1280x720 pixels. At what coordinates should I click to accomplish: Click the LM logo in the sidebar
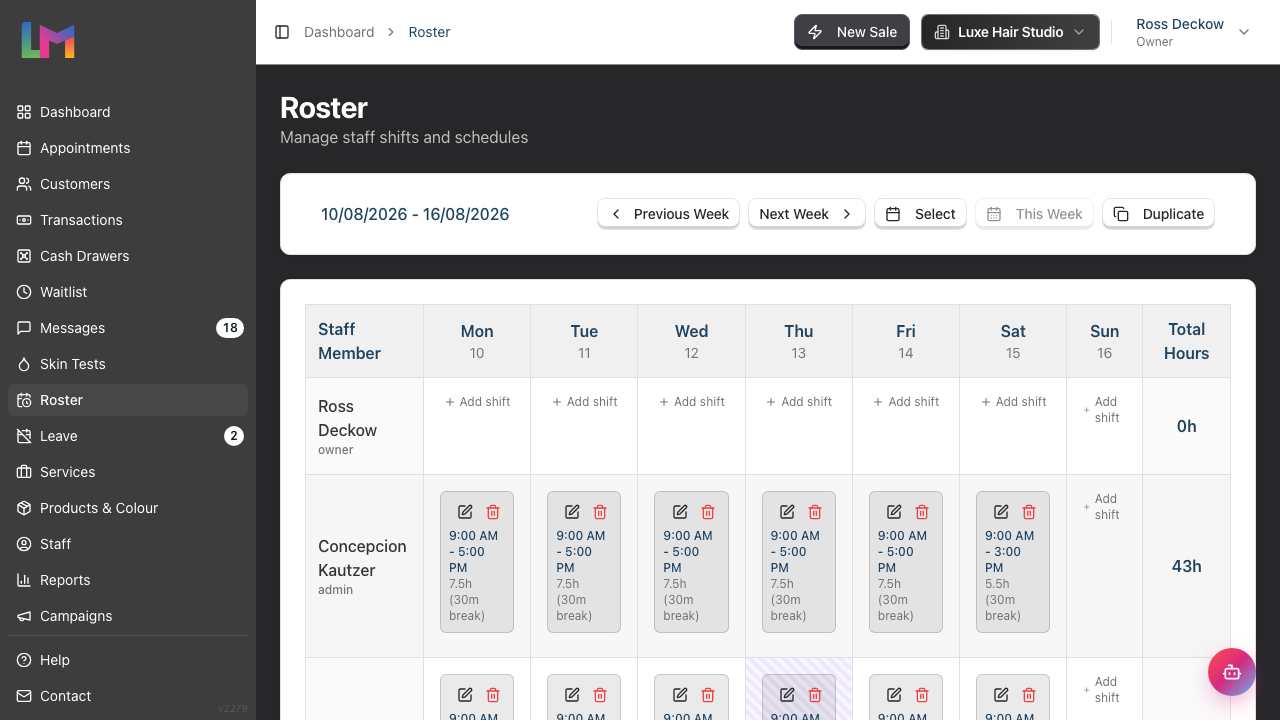pyautogui.click(x=48, y=40)
